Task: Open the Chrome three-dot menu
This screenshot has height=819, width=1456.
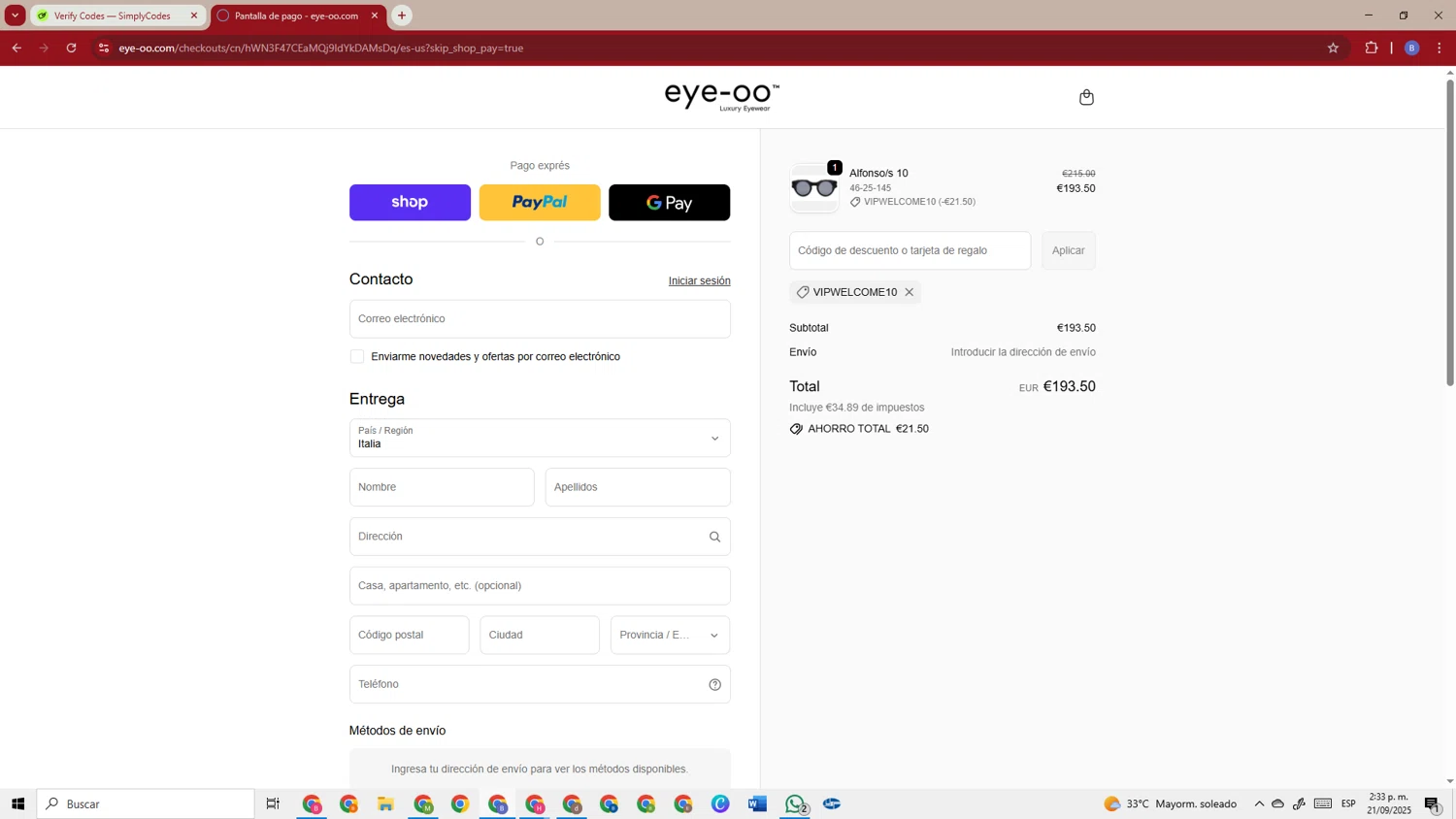Action: (x=1439, y=48)
